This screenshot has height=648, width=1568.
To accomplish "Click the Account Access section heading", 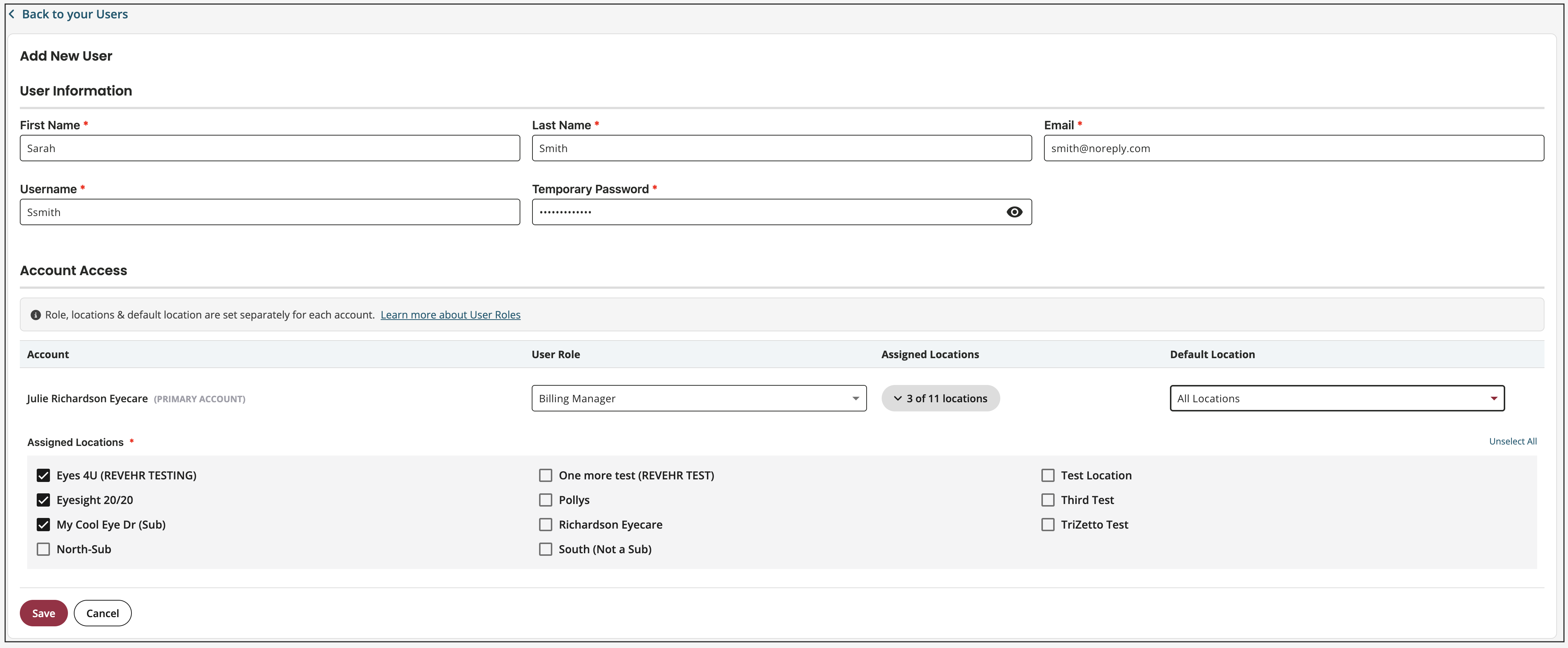I will [x=74, y=270].
